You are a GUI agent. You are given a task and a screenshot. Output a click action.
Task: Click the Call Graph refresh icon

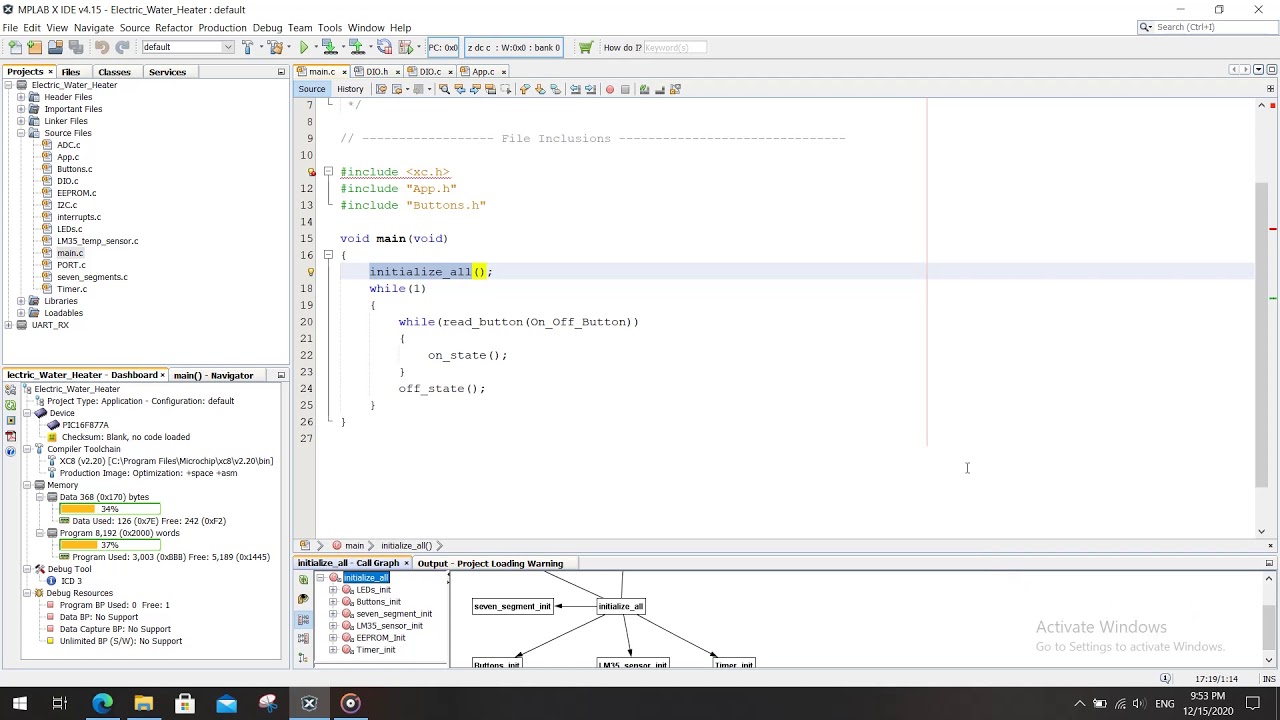(x=303, y=580)
